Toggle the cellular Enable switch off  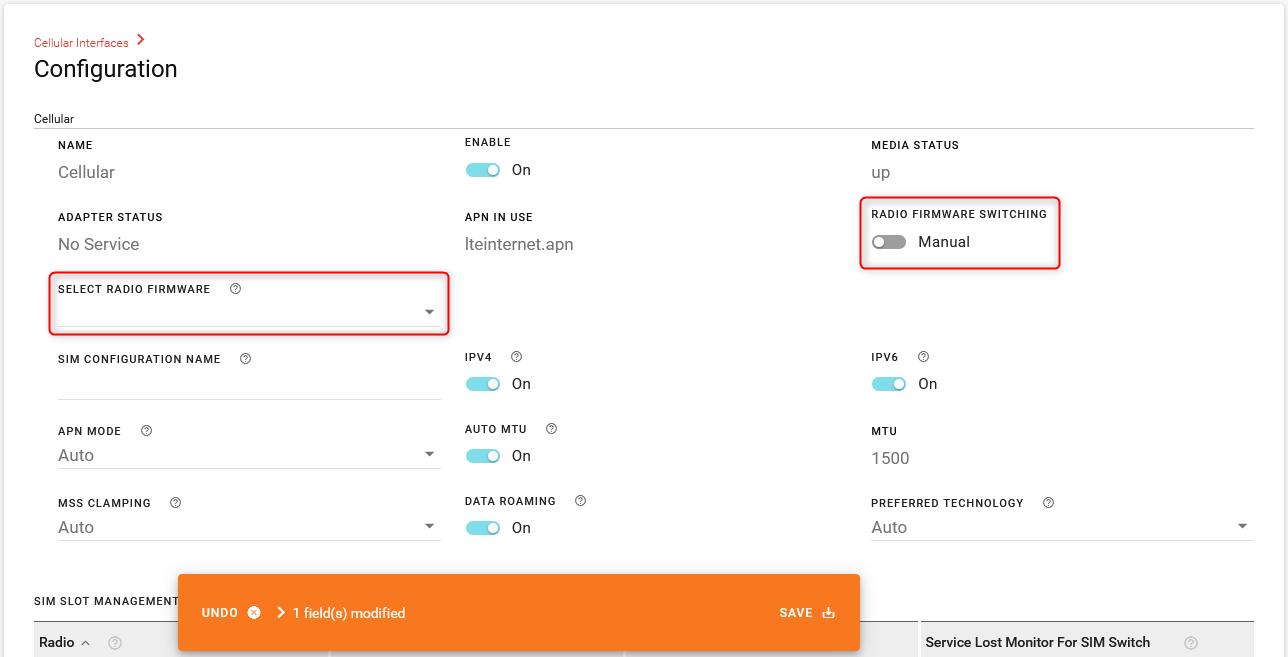click(x=483, y=170)
